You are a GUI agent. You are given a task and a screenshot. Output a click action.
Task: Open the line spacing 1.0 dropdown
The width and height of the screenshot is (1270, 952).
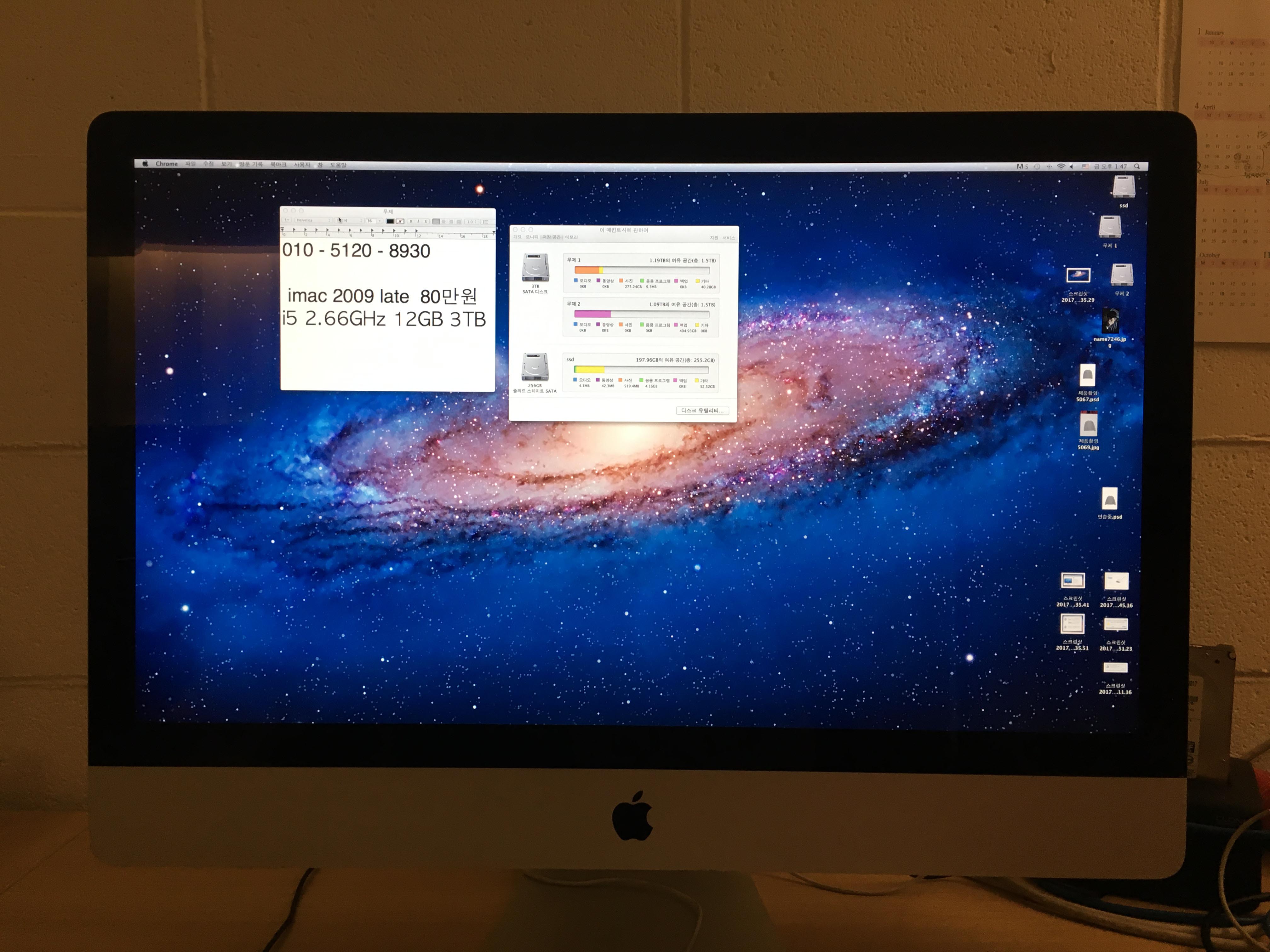(472, 222)
